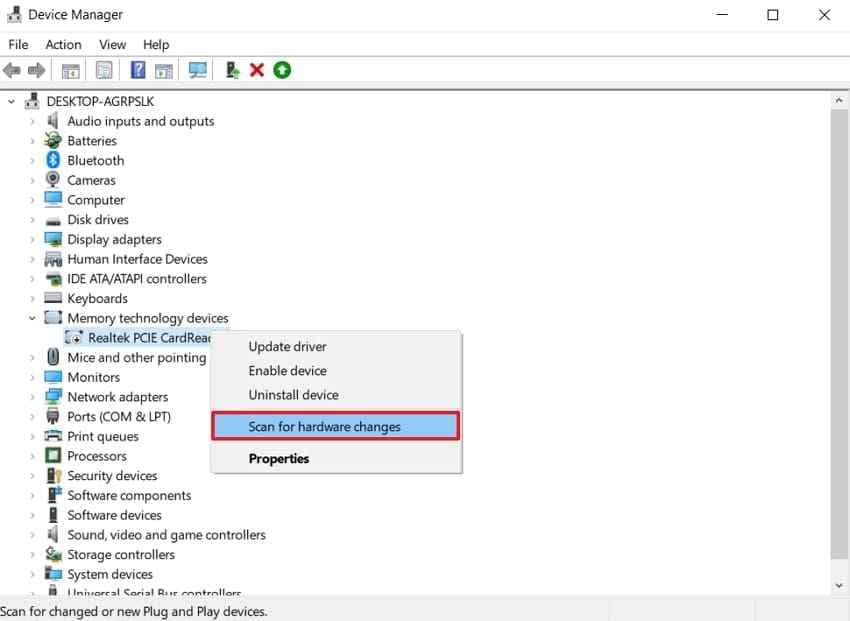Click the green Enable device icon

[x=282, y=70]
